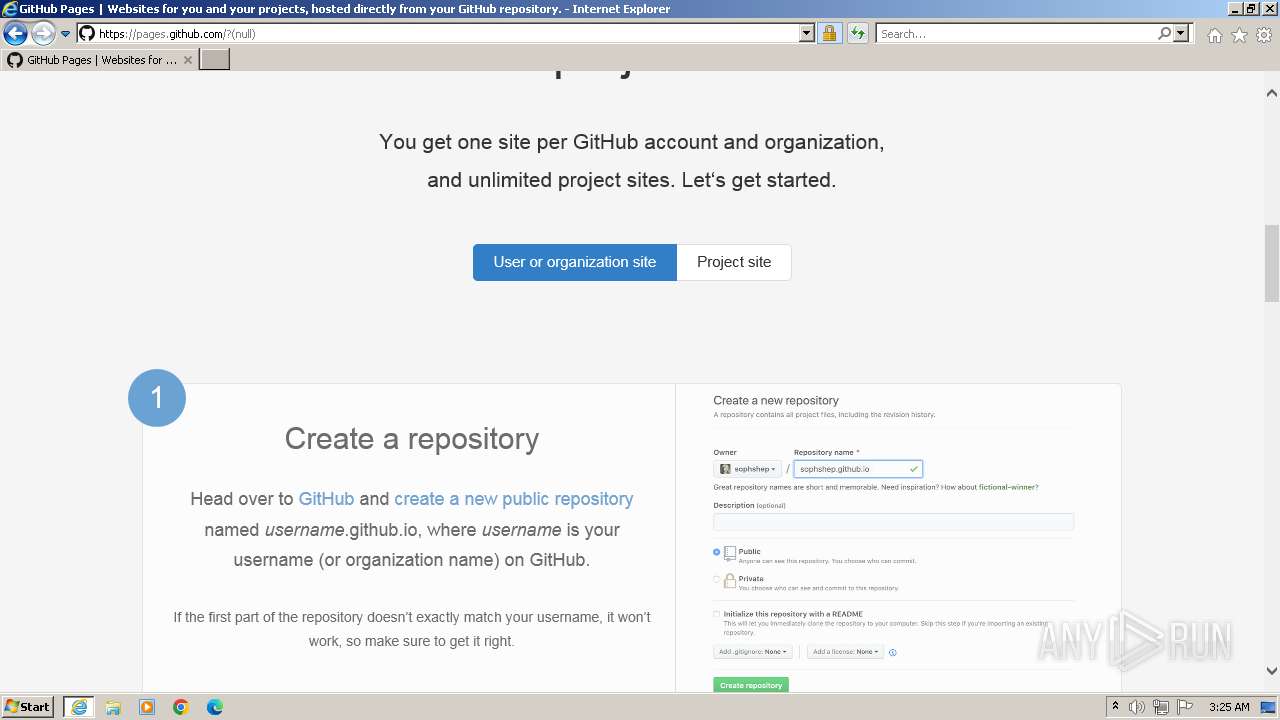Image resolution: width=1280 pixels, height=720 pixels.
Task: Show hidden tray icons arrow
Action: coord(1115,707)
